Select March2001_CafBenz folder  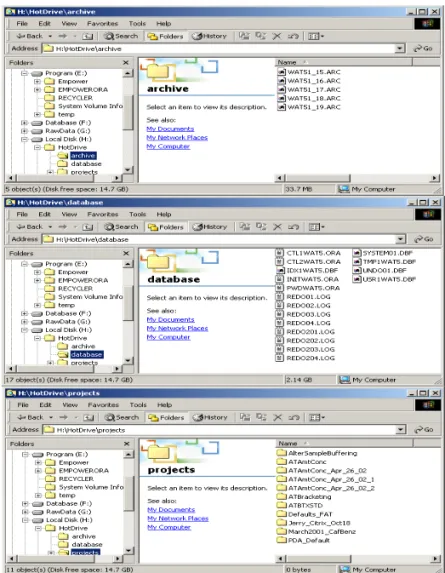(x=316, y=532)
